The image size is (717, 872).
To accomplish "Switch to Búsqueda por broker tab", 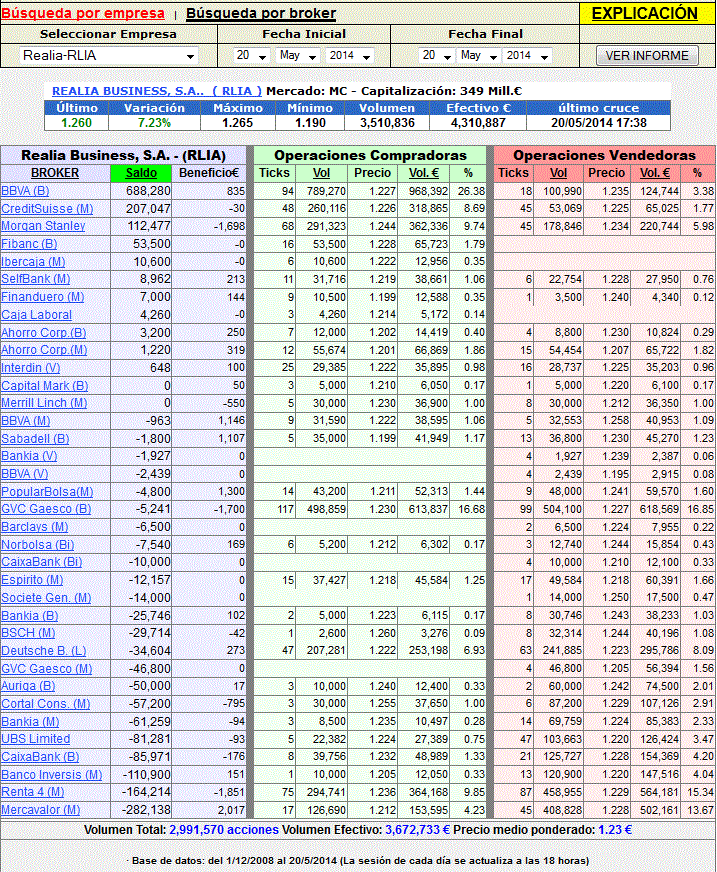I will [x=260, y=14].
